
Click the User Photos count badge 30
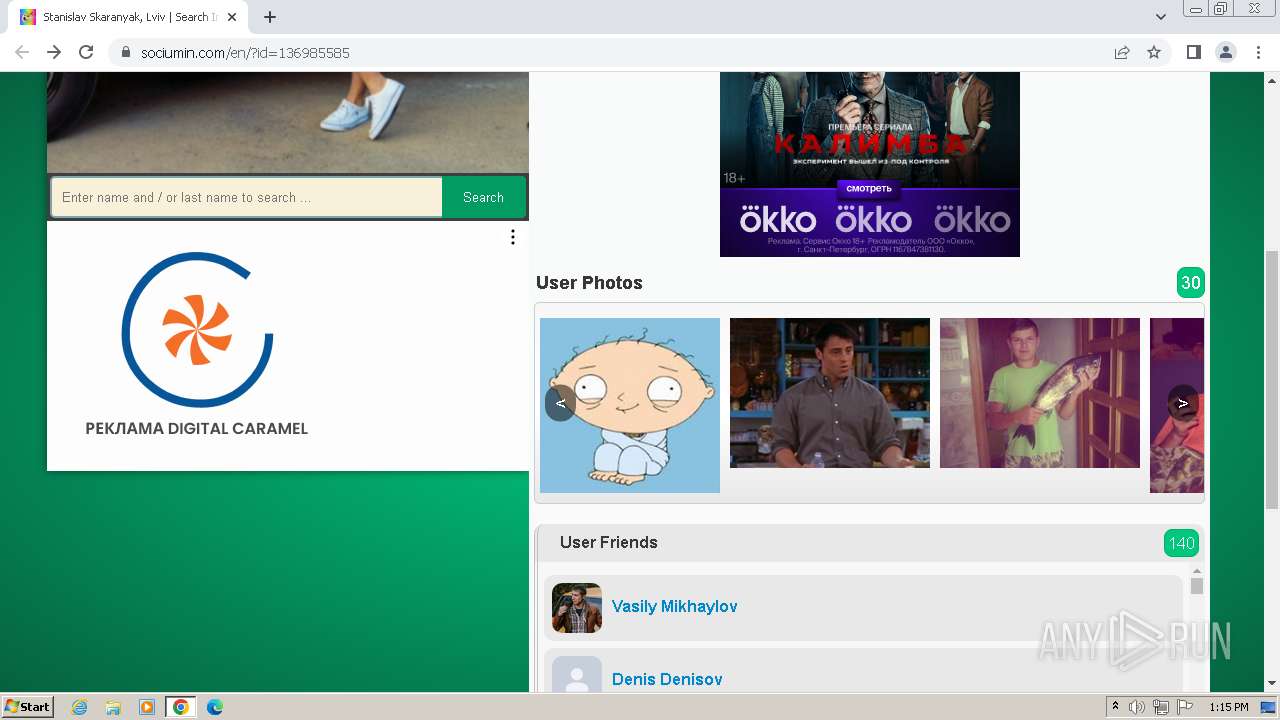tap(1190, 283)
